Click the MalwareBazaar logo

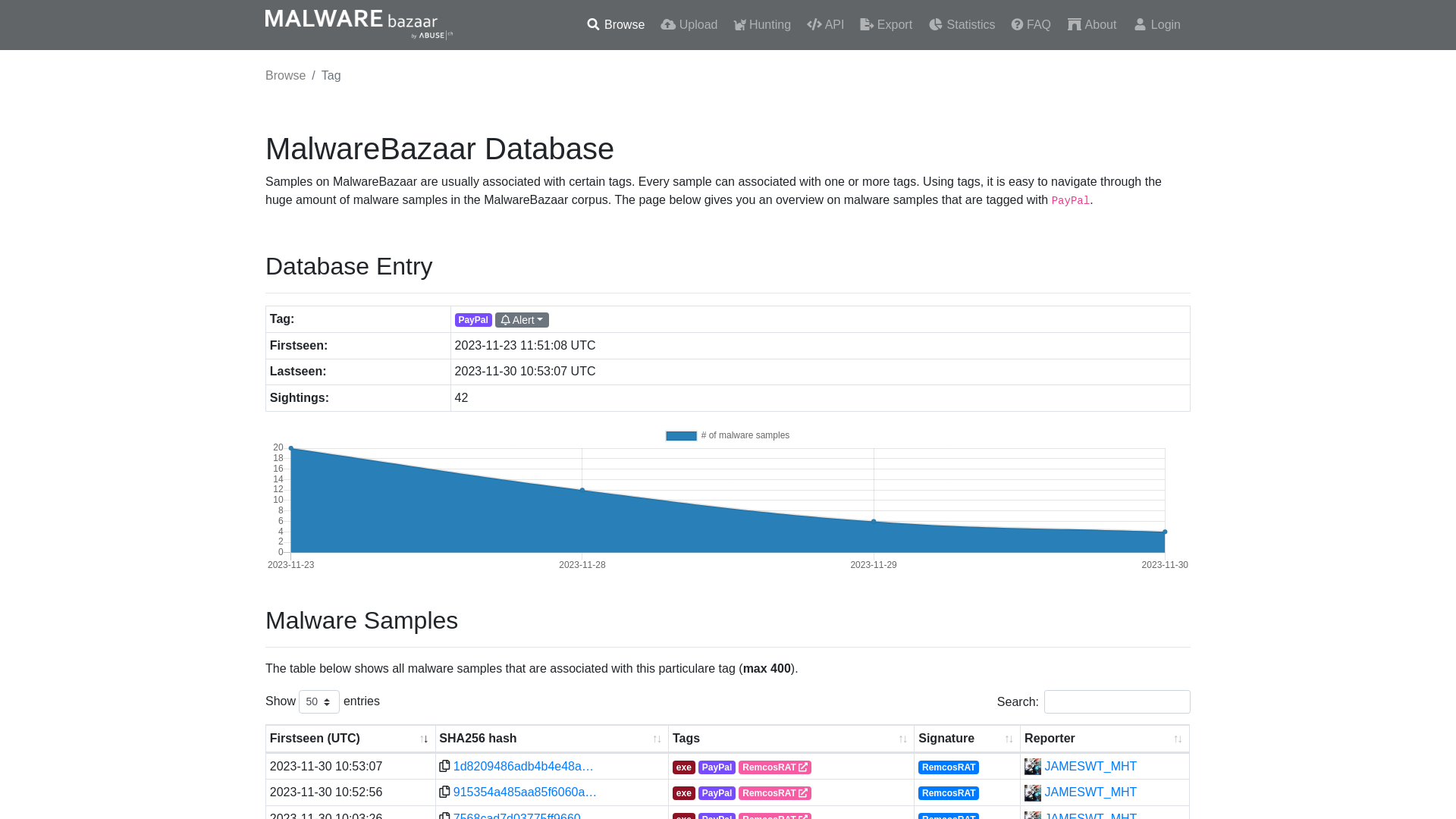coord(359,24)
